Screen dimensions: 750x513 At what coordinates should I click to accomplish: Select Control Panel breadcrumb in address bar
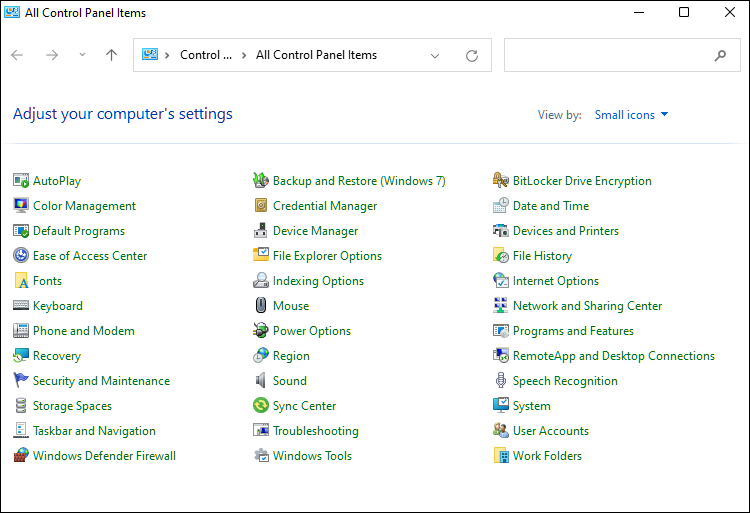pos(205,56)
